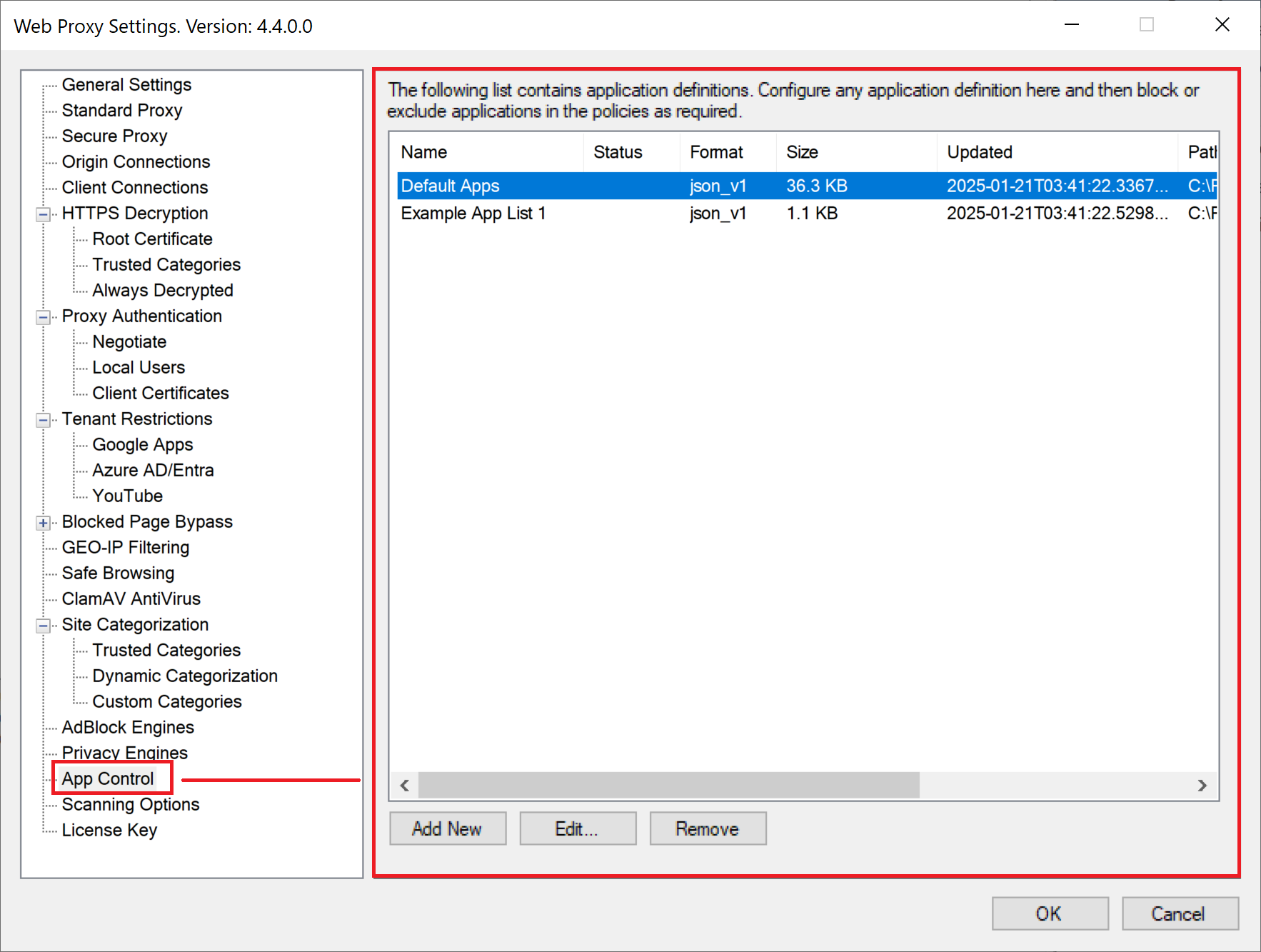Select Privacy Engines page
The height and width of the screenshot is (952, 1261).
point(125,753)
